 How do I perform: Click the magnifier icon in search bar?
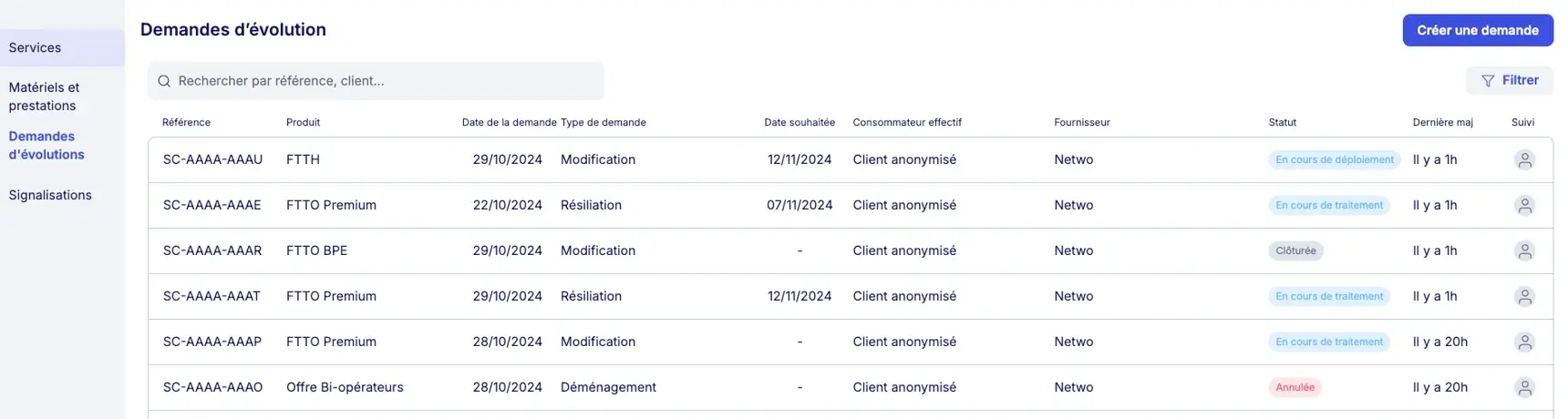pos(164,81)
